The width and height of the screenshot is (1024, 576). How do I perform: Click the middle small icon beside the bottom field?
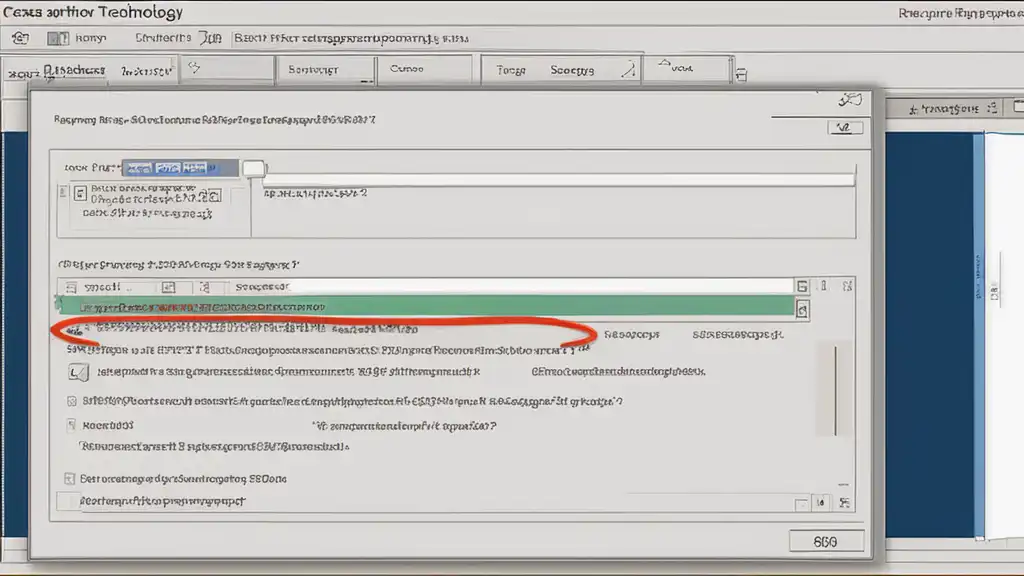point(821,502)
